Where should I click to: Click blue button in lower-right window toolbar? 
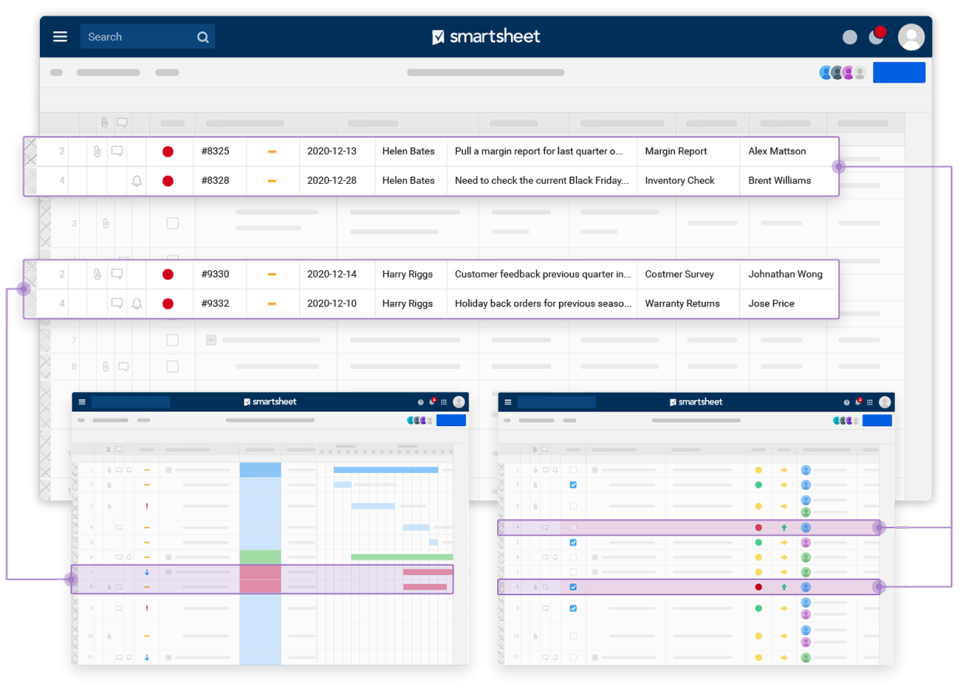click(877, 420)
